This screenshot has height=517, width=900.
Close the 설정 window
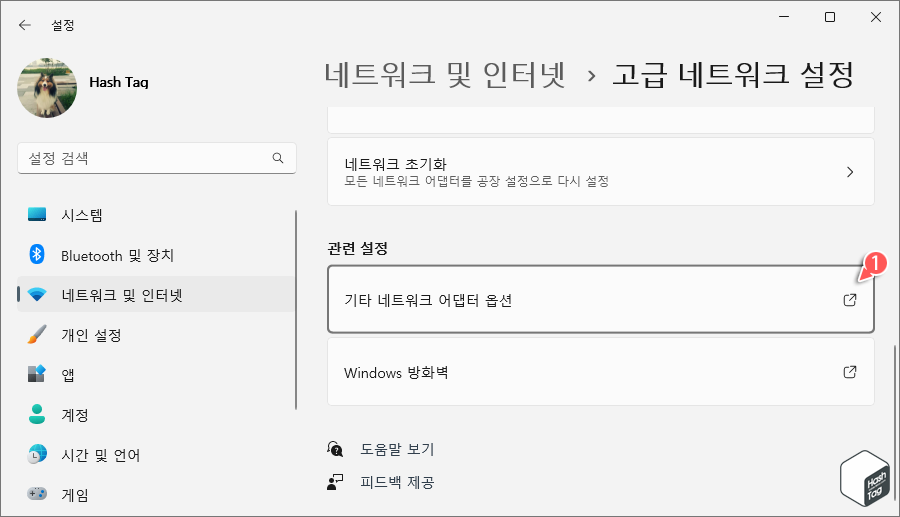click(x=876, y=17)
